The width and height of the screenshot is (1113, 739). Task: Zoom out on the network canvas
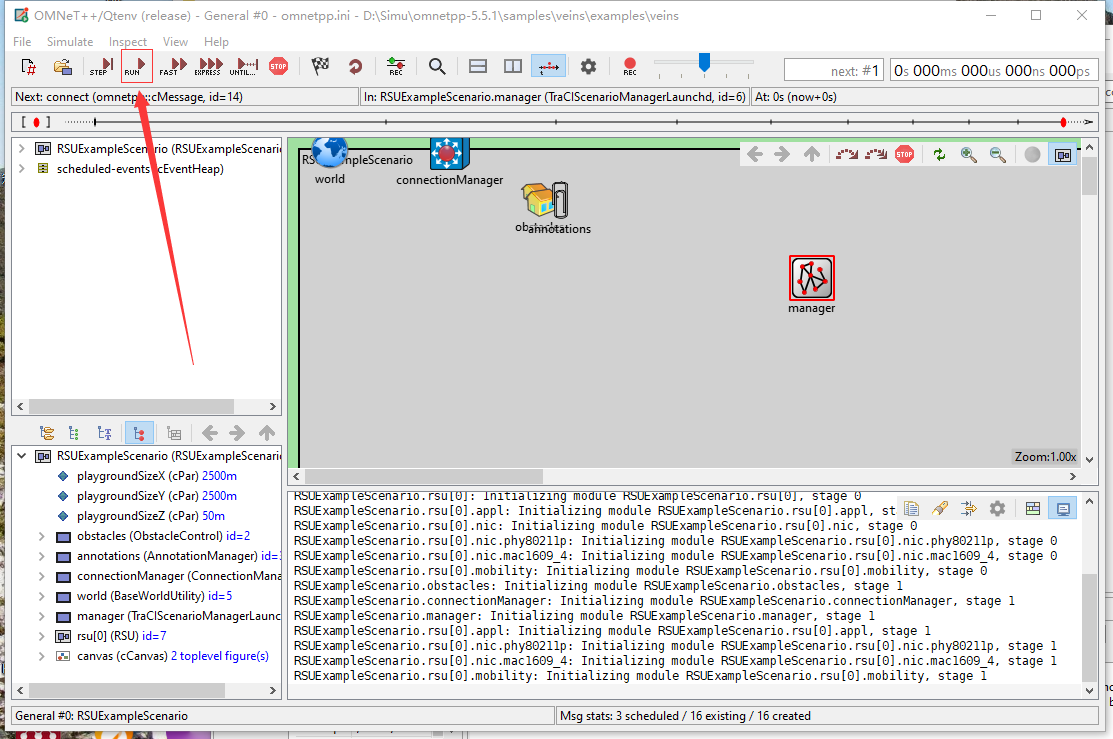[x=997, y=154]
